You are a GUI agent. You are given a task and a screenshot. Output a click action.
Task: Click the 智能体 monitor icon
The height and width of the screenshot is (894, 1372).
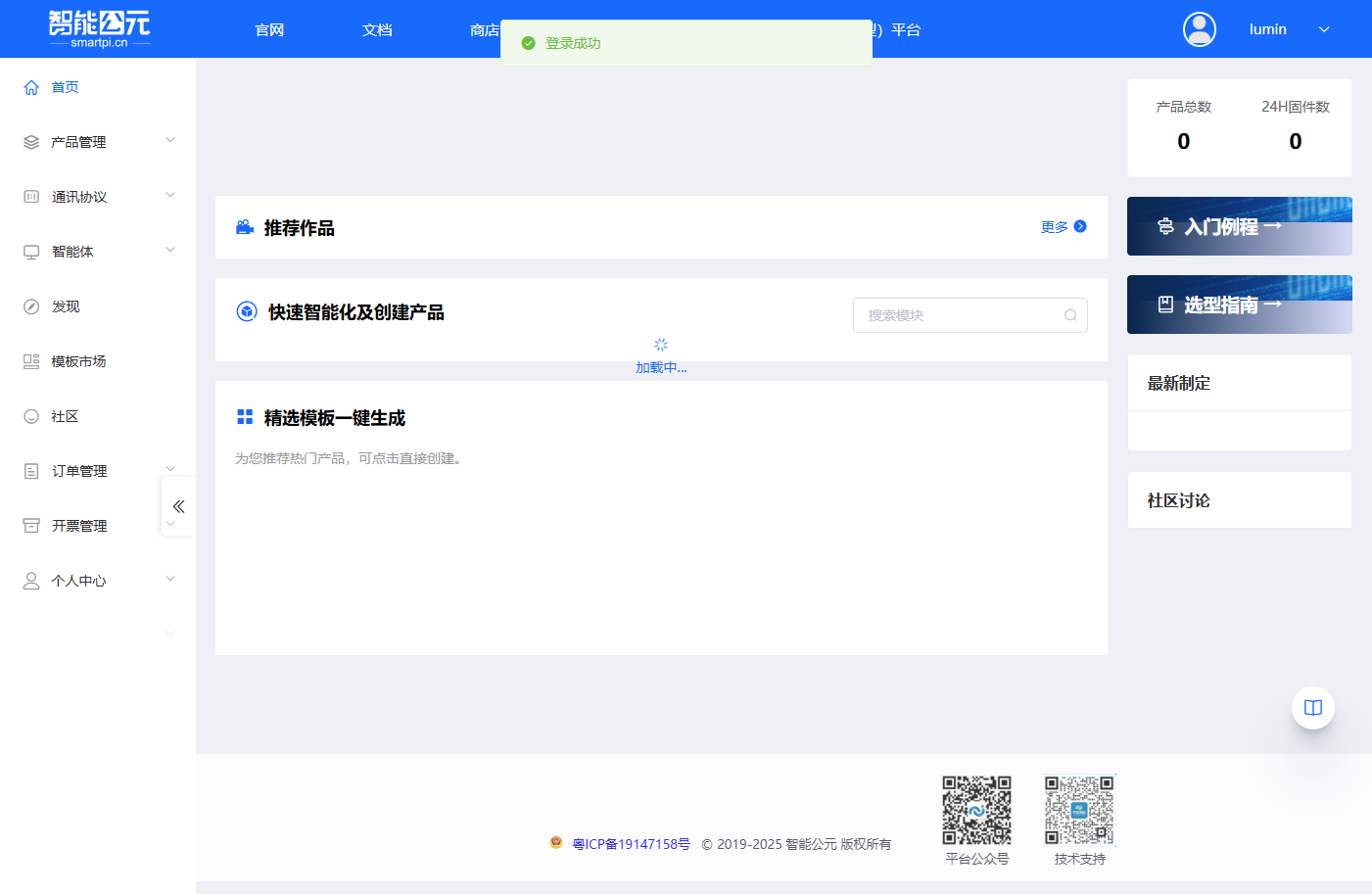click(30, 250)
